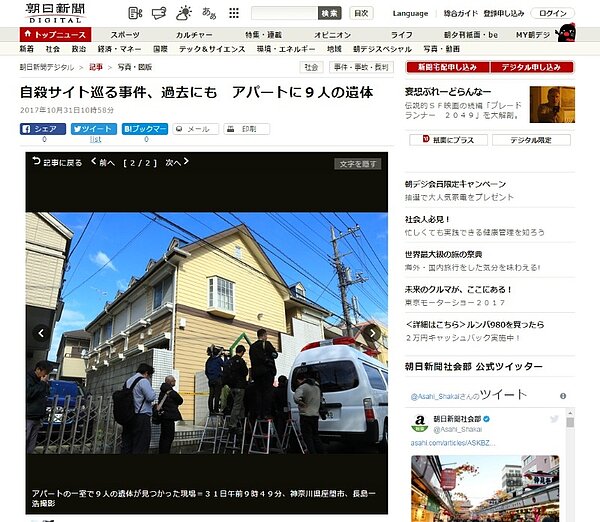Select デジタル限定 tab

(x=531, y=140)
